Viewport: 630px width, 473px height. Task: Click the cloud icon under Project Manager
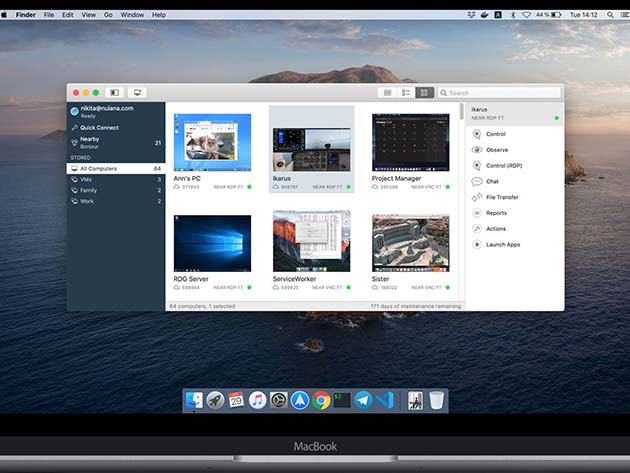tap(375, 187)
